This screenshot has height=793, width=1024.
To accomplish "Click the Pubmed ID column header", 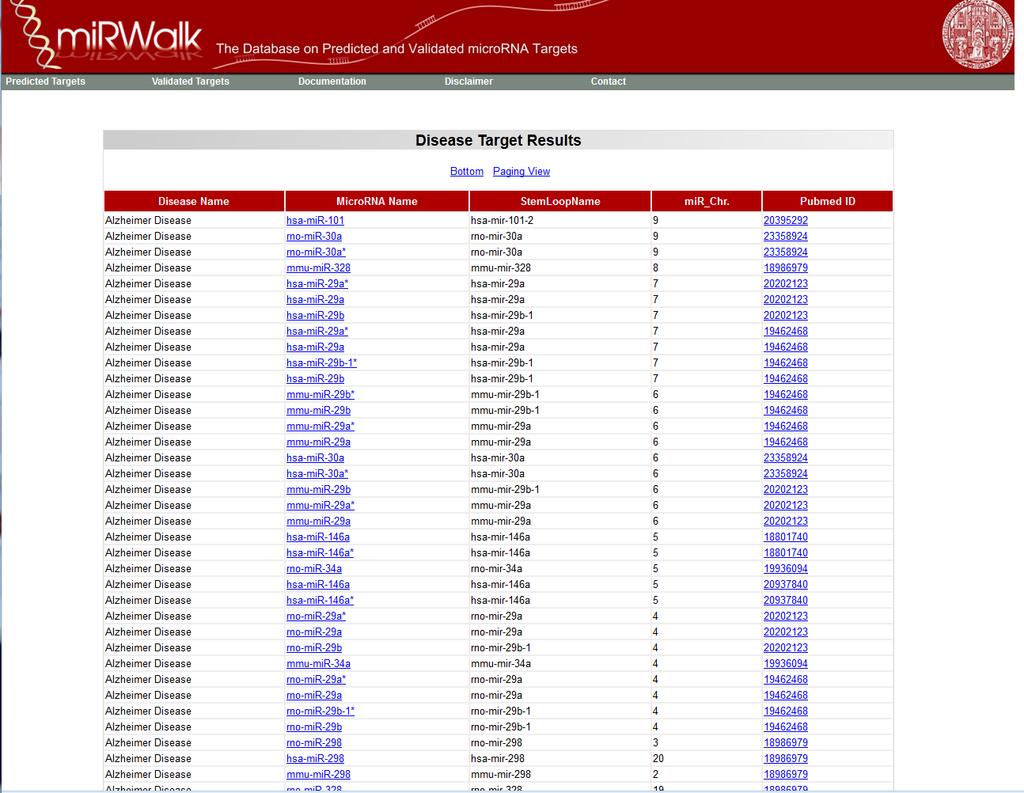I will pos(827,201).
